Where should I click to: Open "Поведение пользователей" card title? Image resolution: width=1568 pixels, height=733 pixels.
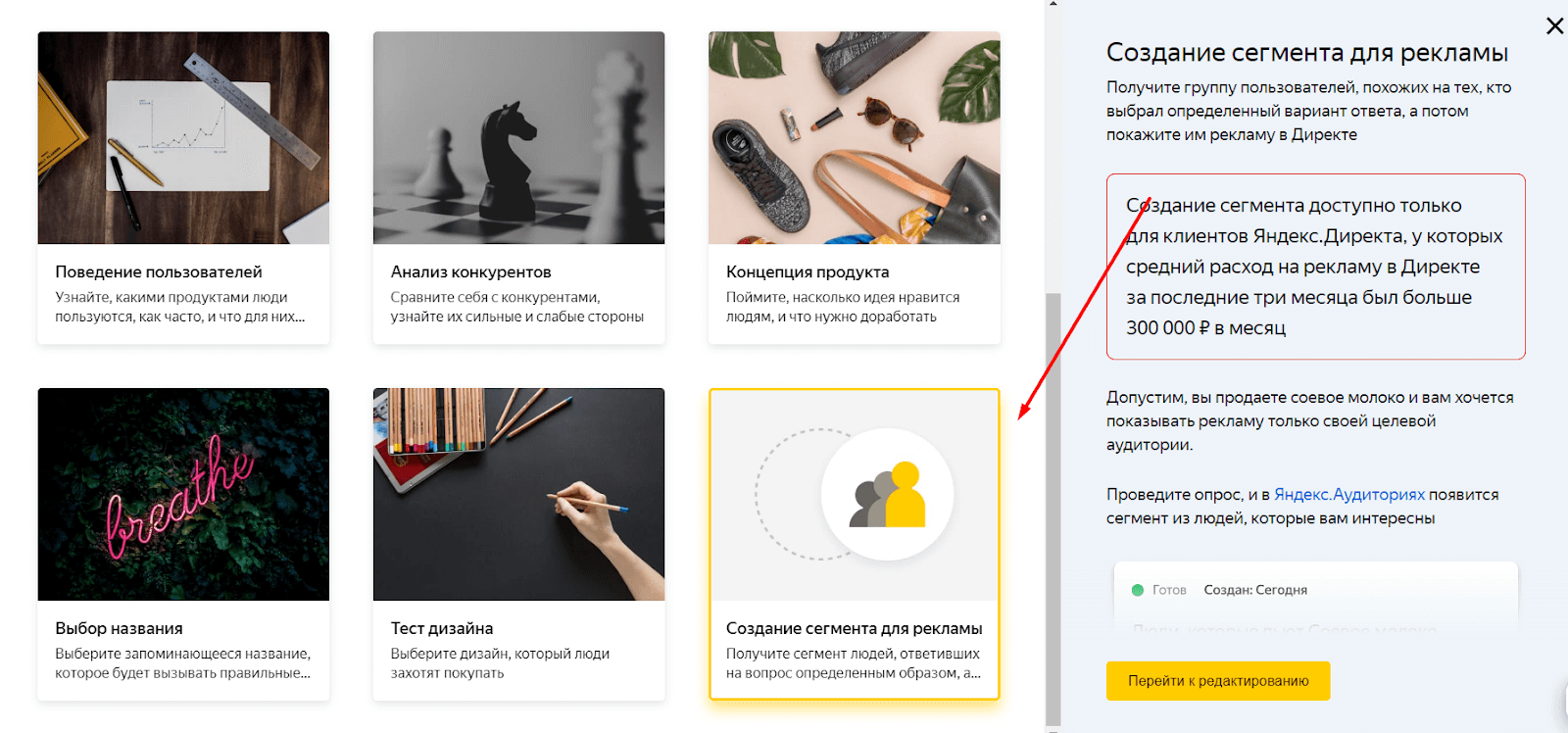coord(159,271)
